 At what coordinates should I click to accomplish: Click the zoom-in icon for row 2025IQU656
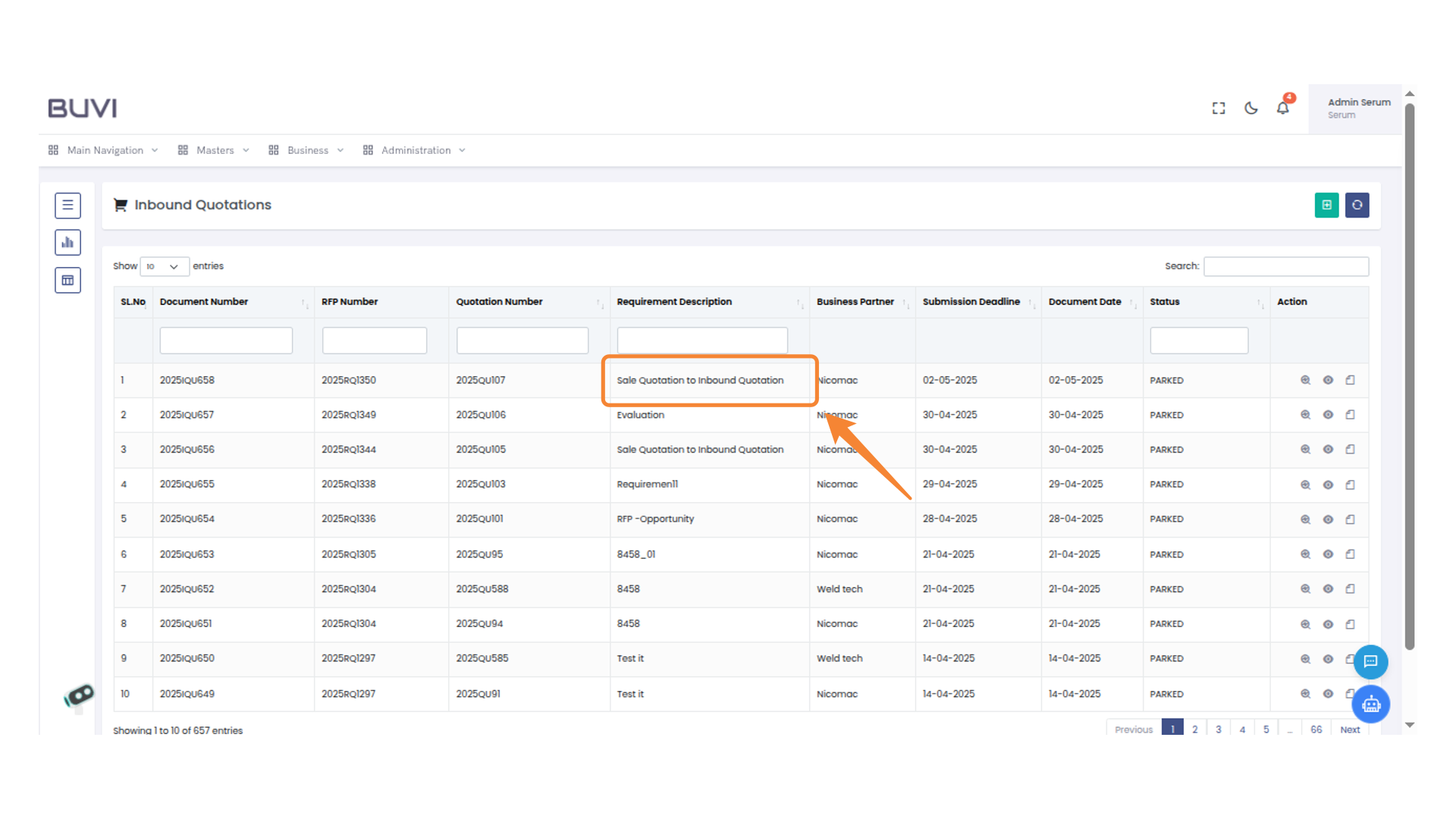pyautogui.click(x=1305, y=450)
